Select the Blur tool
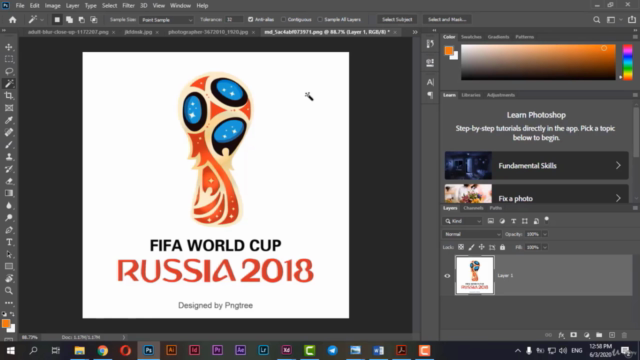This screenshot has height=360, width=640. pyautogui.click(x=9, y=206)
